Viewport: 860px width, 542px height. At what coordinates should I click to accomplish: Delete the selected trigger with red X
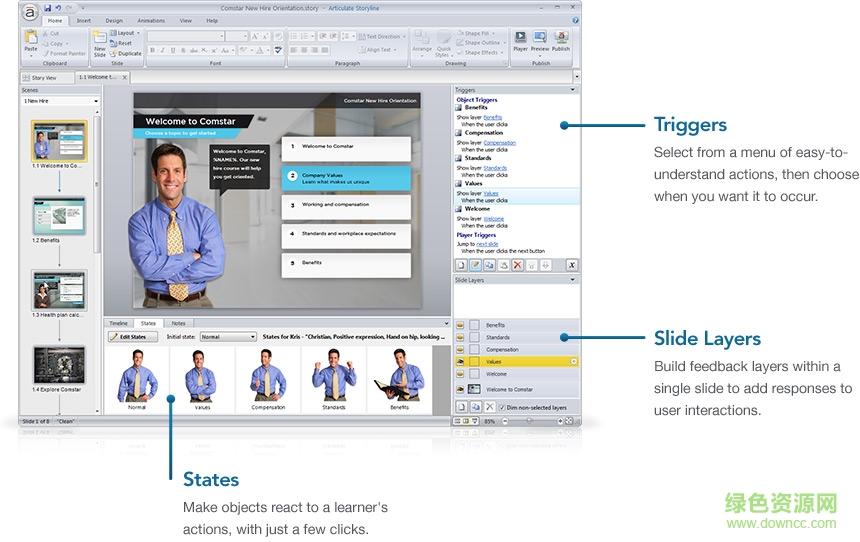[517, 265]
